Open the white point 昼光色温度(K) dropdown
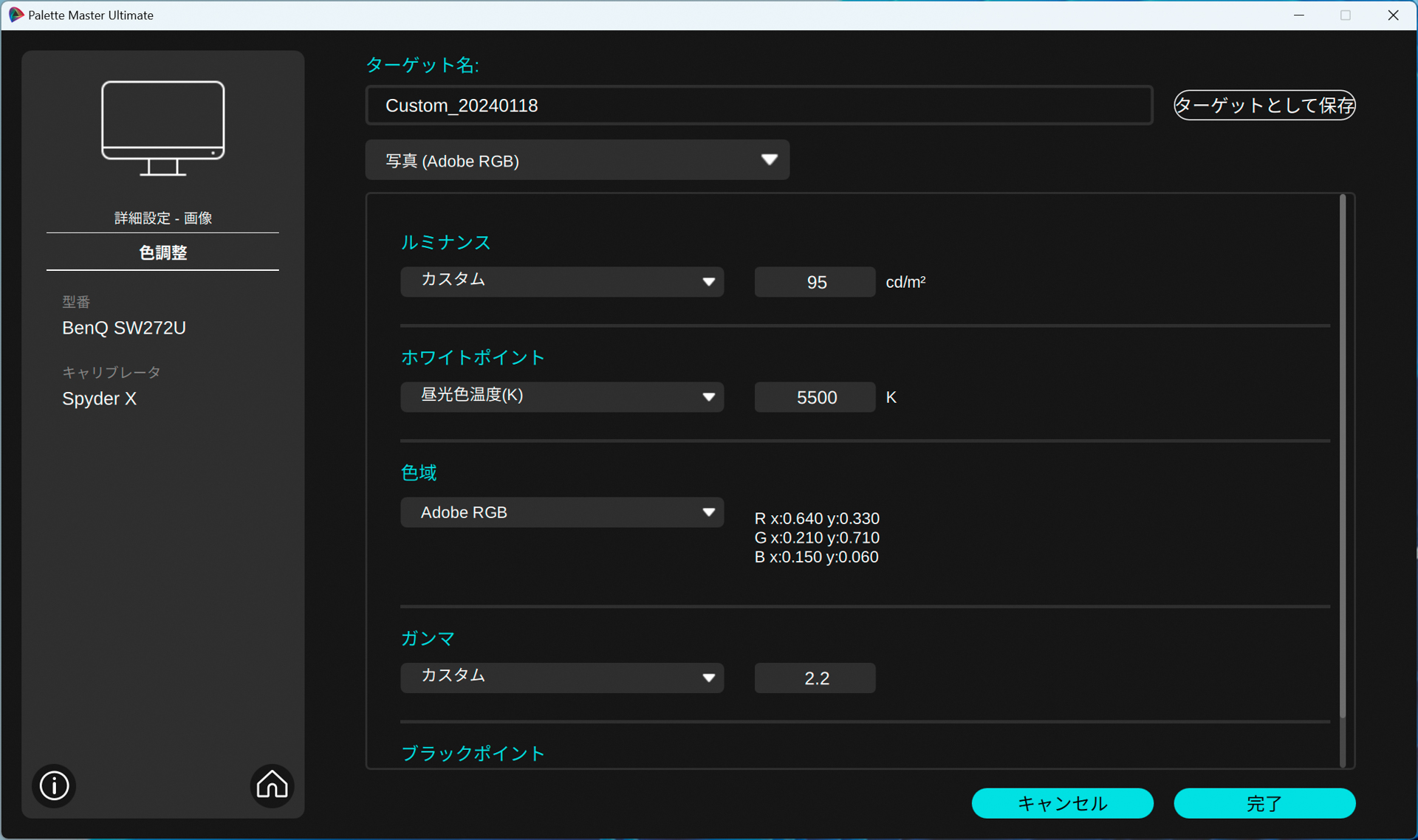Image resolution: width=1418 pixels, height=840 pixels. pos(561,396)
